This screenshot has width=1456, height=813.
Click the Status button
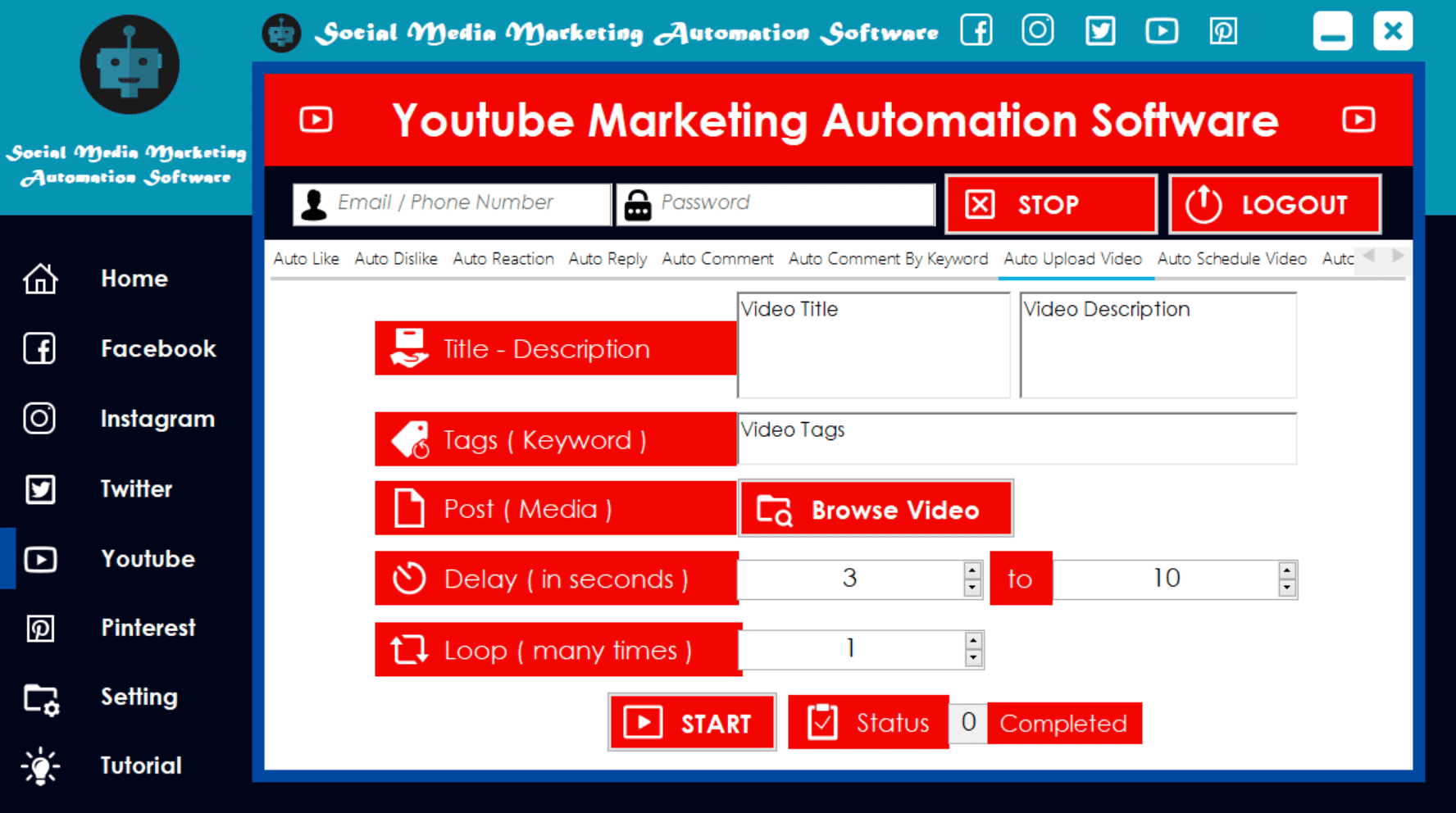[x=868, y=723]
